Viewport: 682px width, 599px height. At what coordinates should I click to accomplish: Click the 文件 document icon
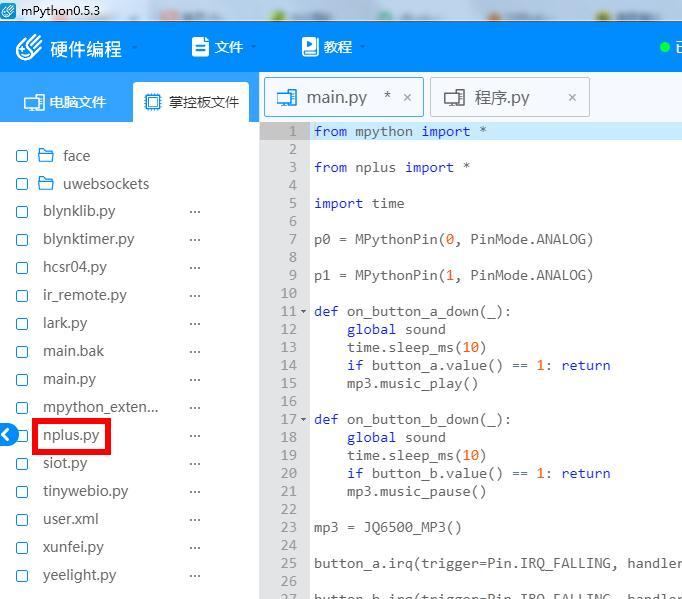click(201, 47)
